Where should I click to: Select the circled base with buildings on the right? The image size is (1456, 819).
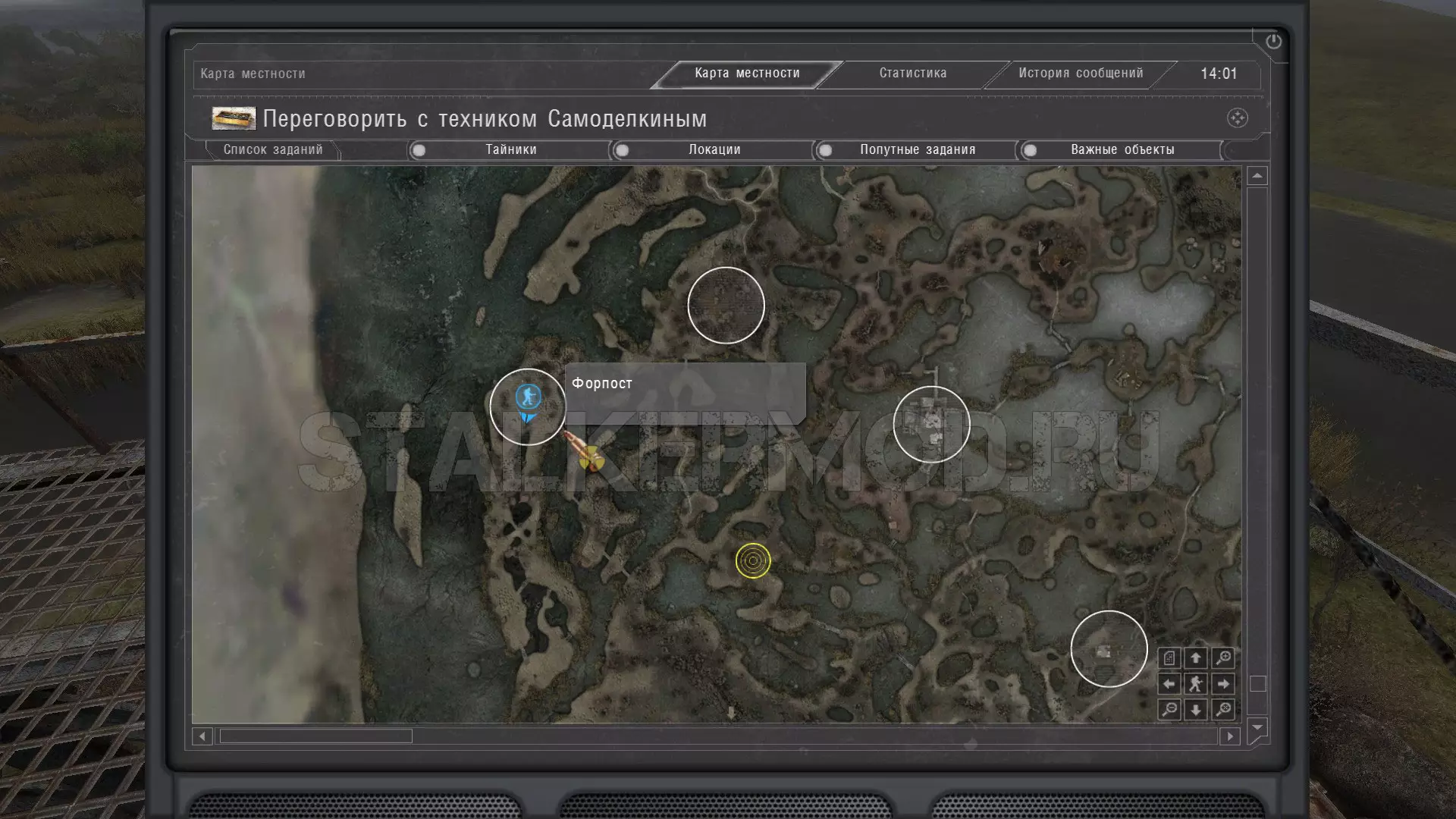[x=931, y=425]
